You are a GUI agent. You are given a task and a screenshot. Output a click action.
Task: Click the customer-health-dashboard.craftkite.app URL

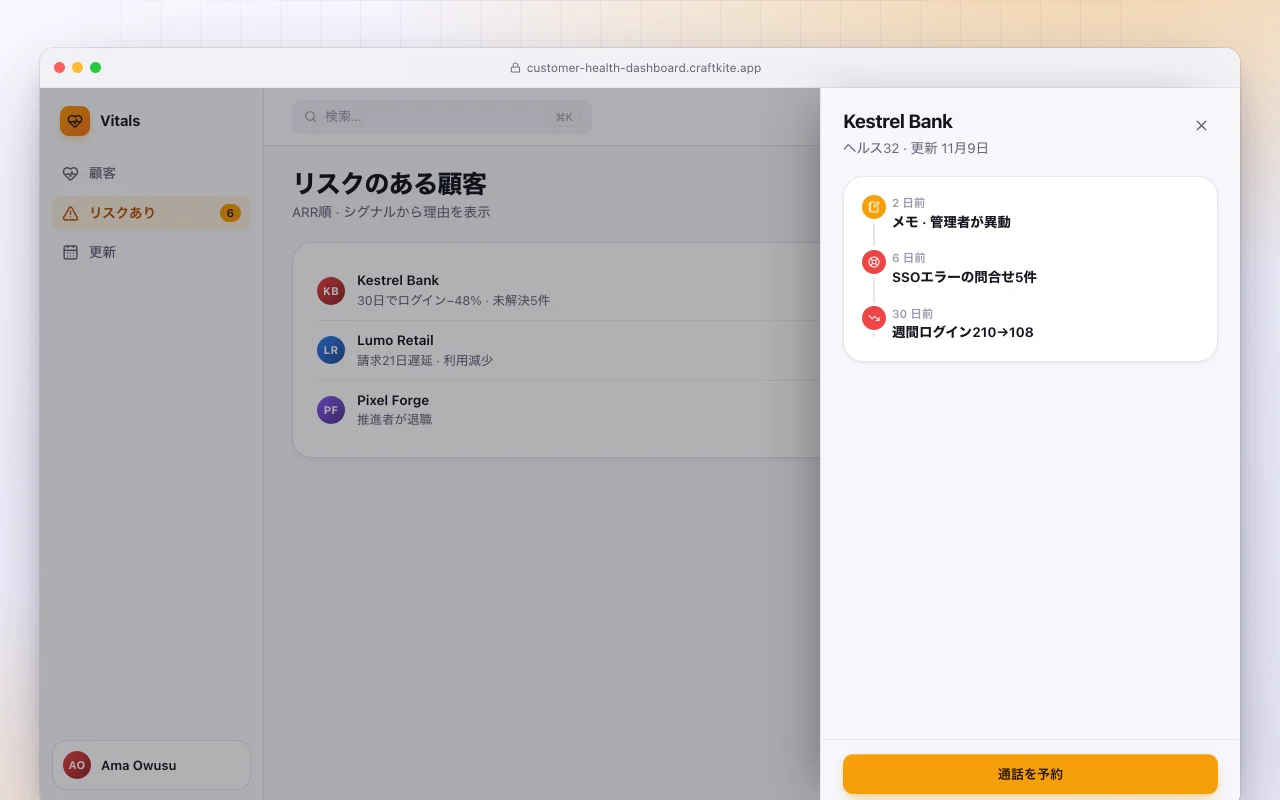click(644, 68)
